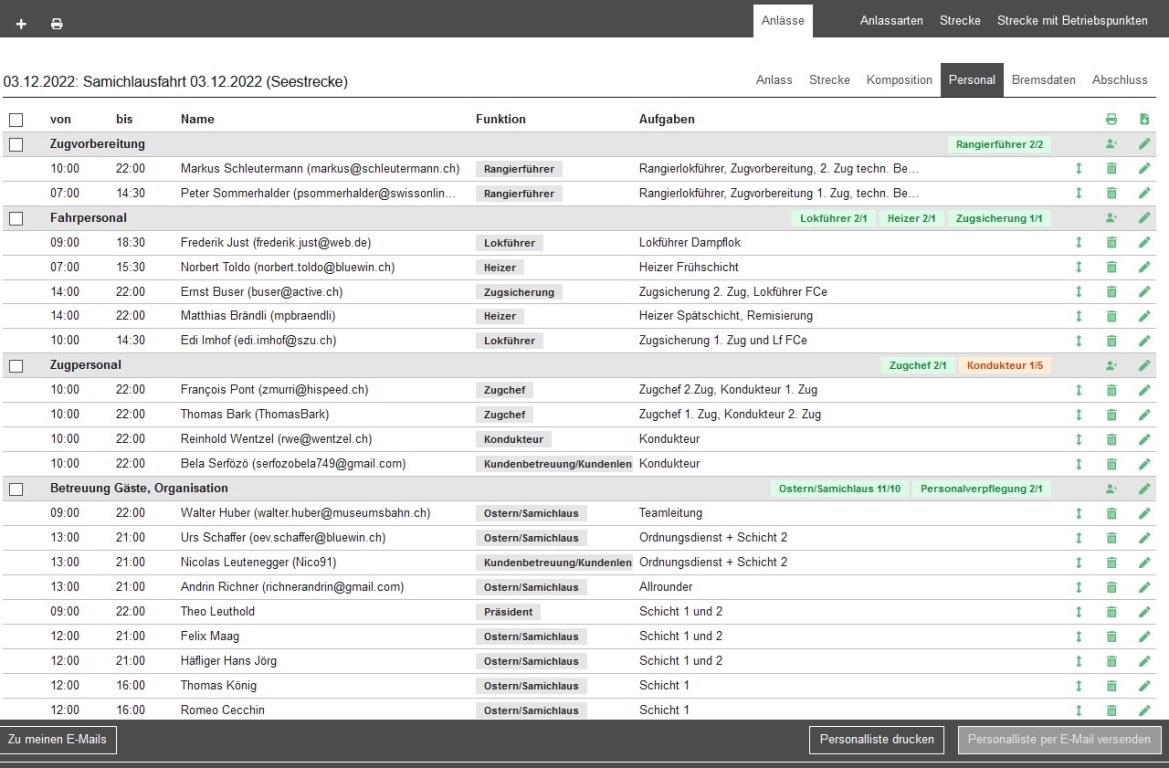Add a person to the Zugvorbereitung group
Screen dimensions: 1169x768
tap(1111, 145)
